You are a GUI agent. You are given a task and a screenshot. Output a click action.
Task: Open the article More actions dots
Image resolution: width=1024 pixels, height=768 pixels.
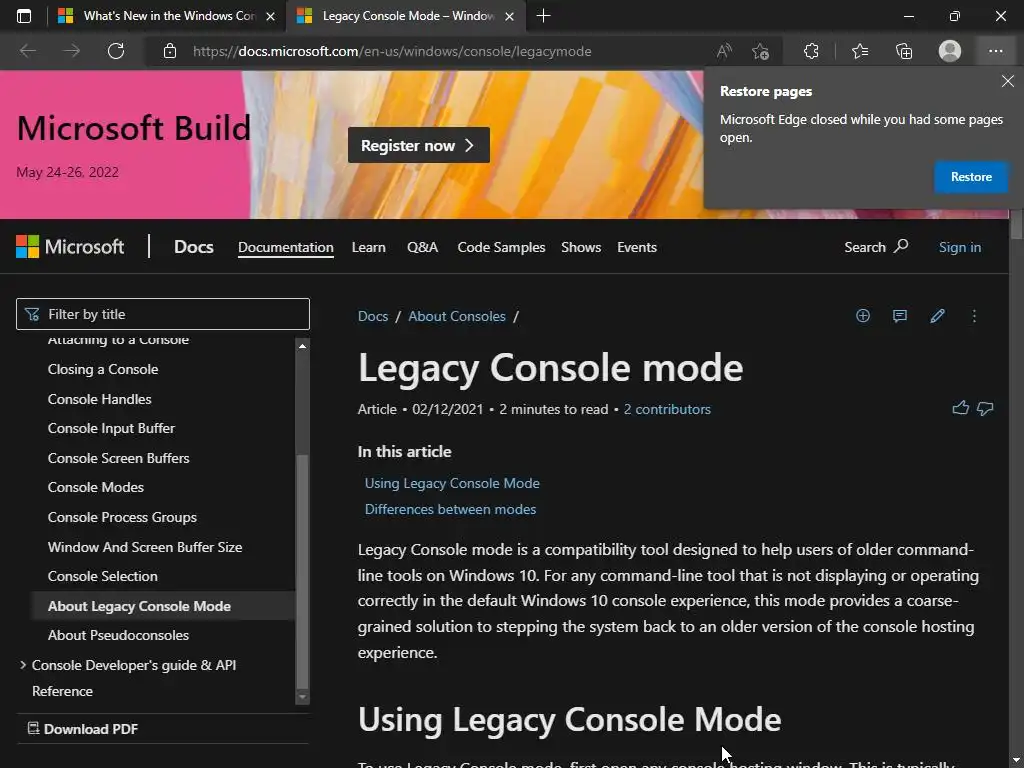point(974,316)
